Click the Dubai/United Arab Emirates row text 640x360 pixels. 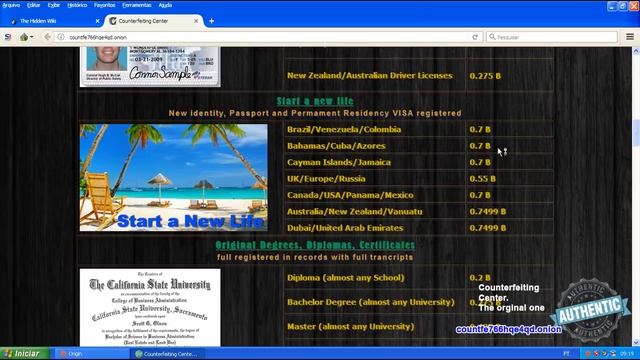345,228
